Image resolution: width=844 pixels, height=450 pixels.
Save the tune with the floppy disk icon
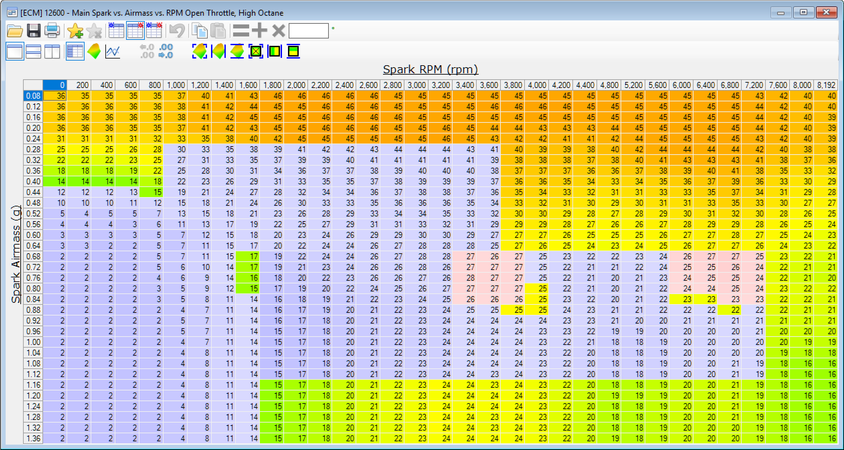(34, 31)
